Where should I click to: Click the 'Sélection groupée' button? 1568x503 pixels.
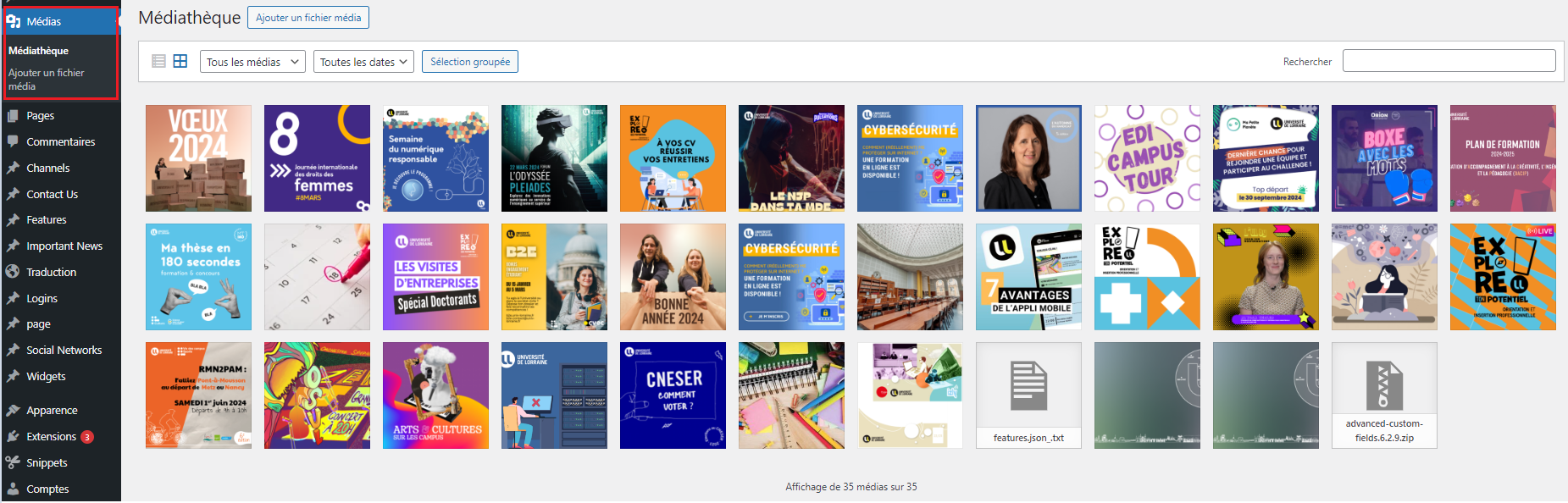469,62
